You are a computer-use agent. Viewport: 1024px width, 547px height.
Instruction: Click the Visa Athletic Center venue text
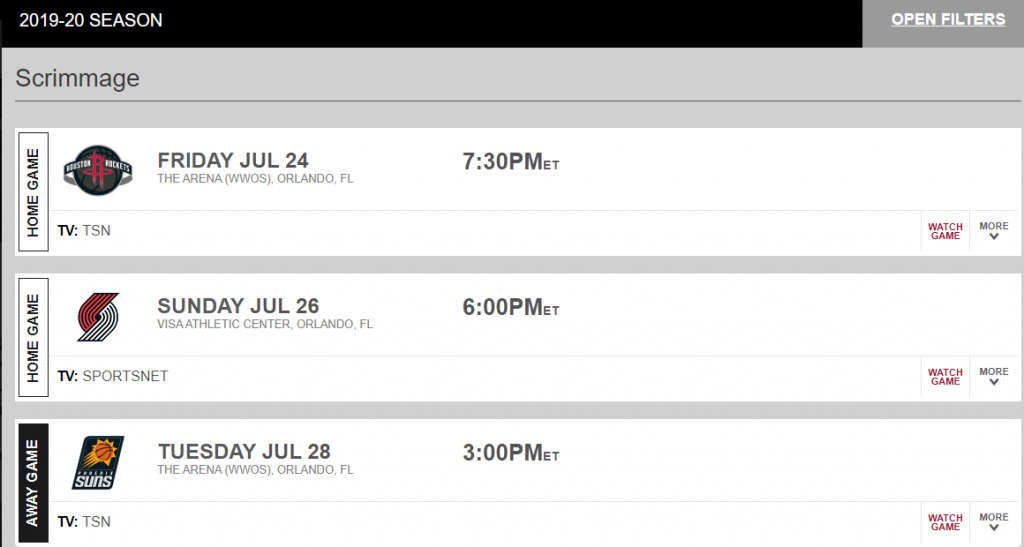265,324
